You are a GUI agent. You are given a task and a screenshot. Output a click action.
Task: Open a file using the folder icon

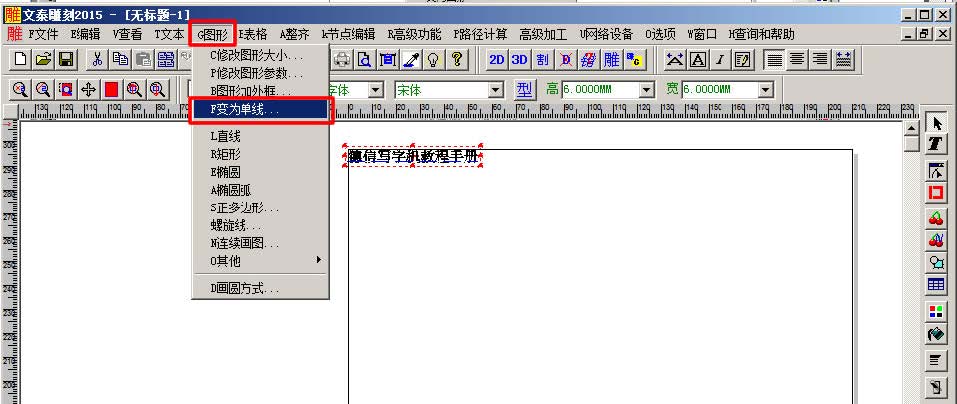coord(43,59)
